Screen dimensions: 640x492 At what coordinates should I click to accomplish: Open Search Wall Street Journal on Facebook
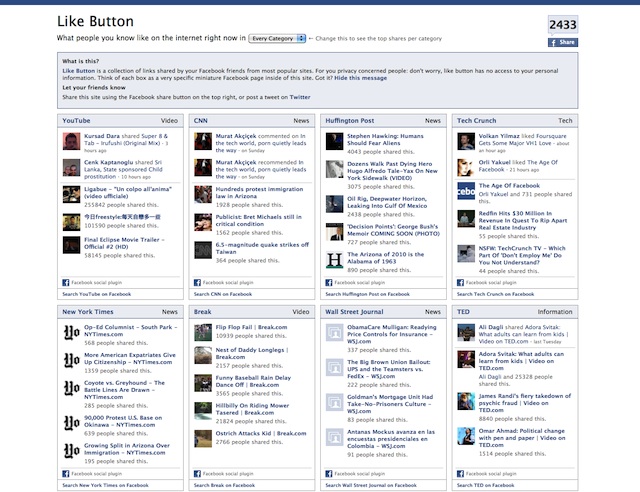coord(371,485)
